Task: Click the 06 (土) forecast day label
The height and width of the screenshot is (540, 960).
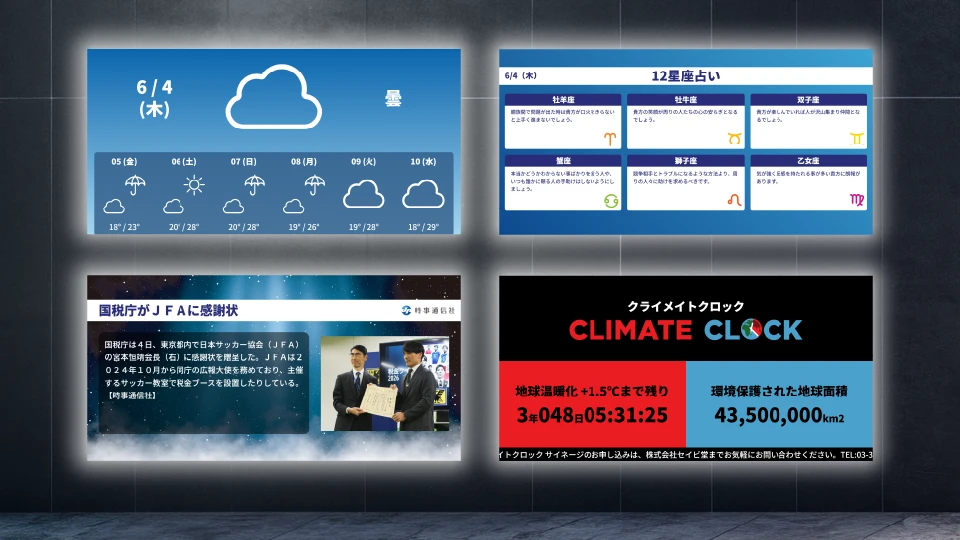Action: pyautogui.click(x=184, y=162)
